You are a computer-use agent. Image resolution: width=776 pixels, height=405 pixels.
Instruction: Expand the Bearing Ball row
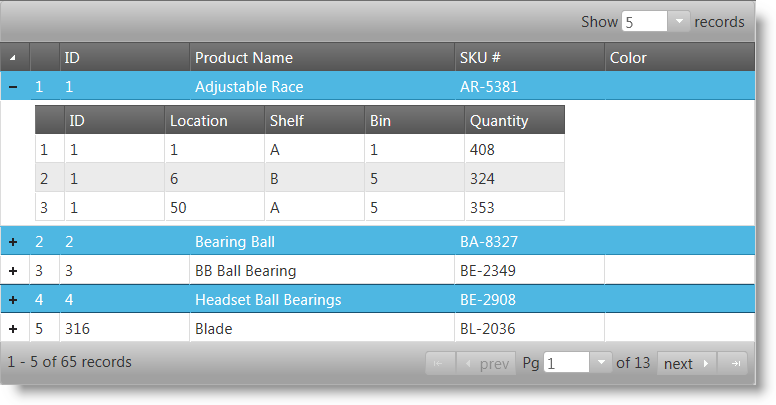tap(13, 242)
